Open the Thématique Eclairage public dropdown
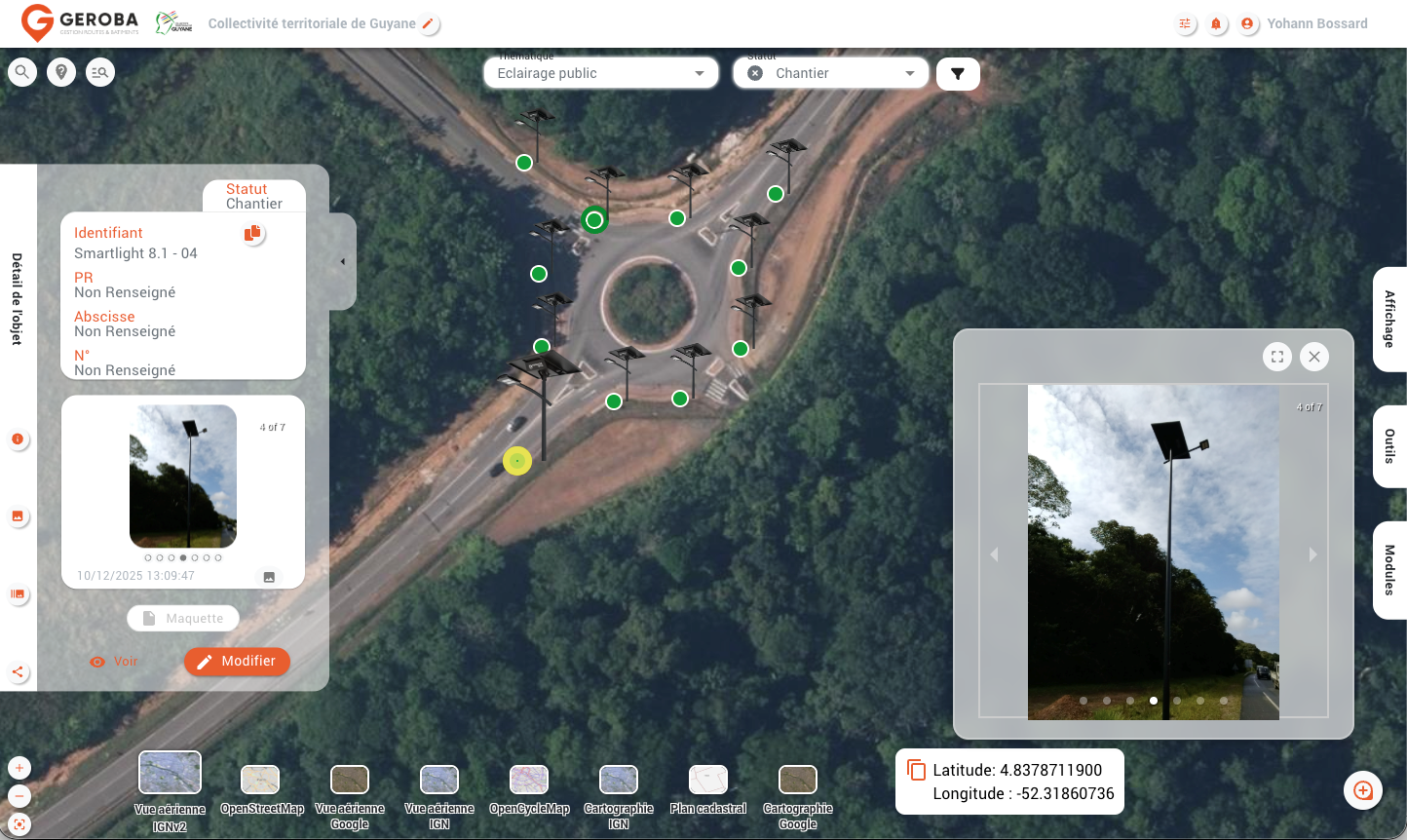 tap(699, 73)
